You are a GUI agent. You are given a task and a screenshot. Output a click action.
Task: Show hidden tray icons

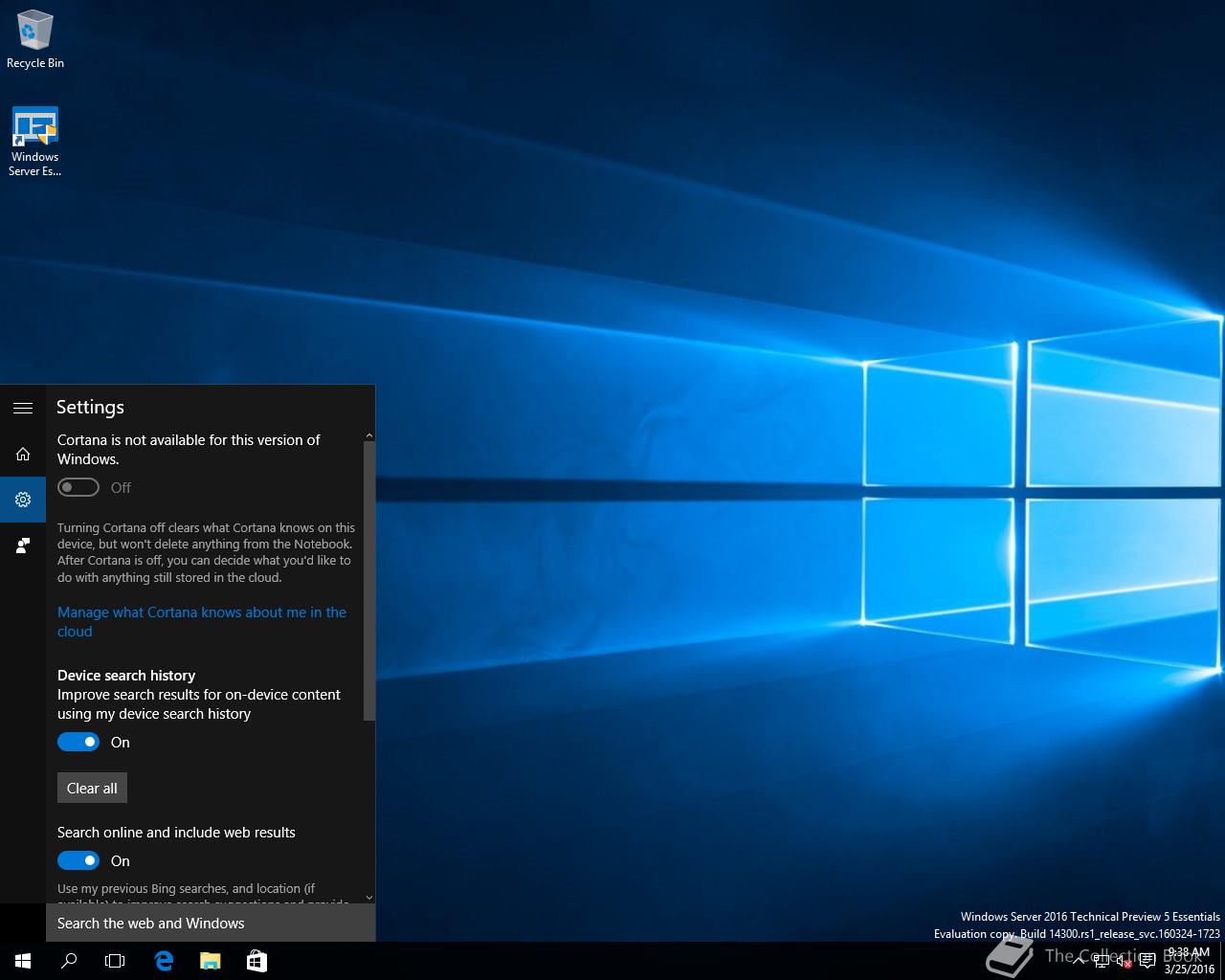(x=1079, y=961)
